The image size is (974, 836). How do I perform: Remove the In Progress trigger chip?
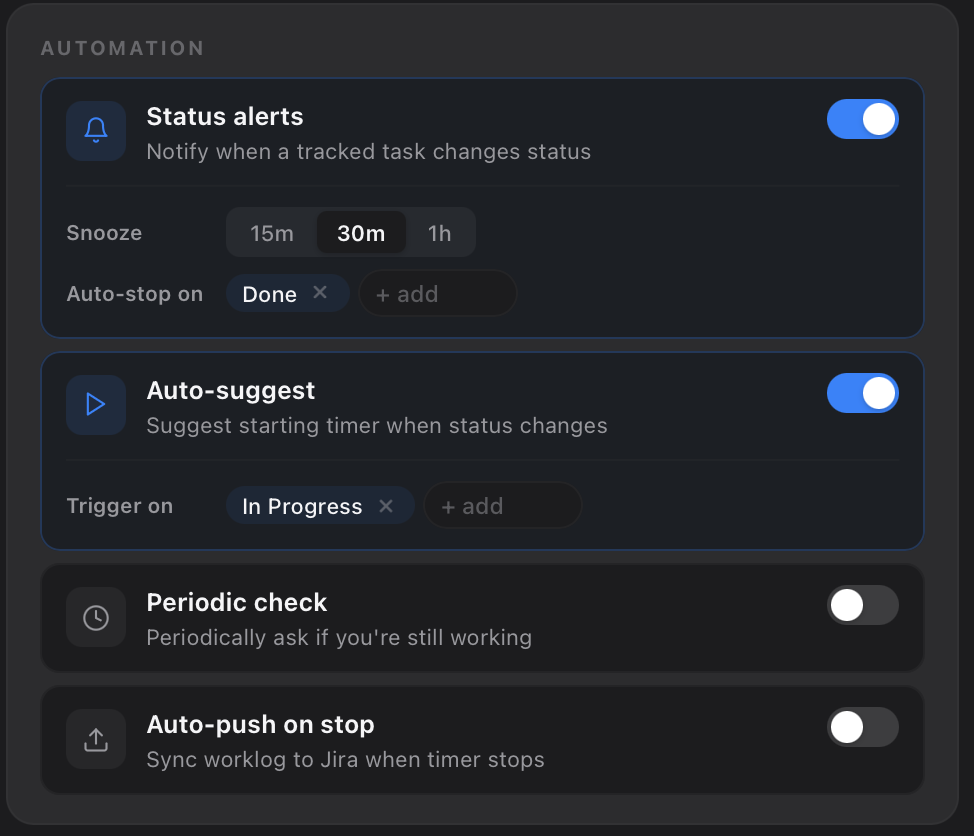point(386,506)
